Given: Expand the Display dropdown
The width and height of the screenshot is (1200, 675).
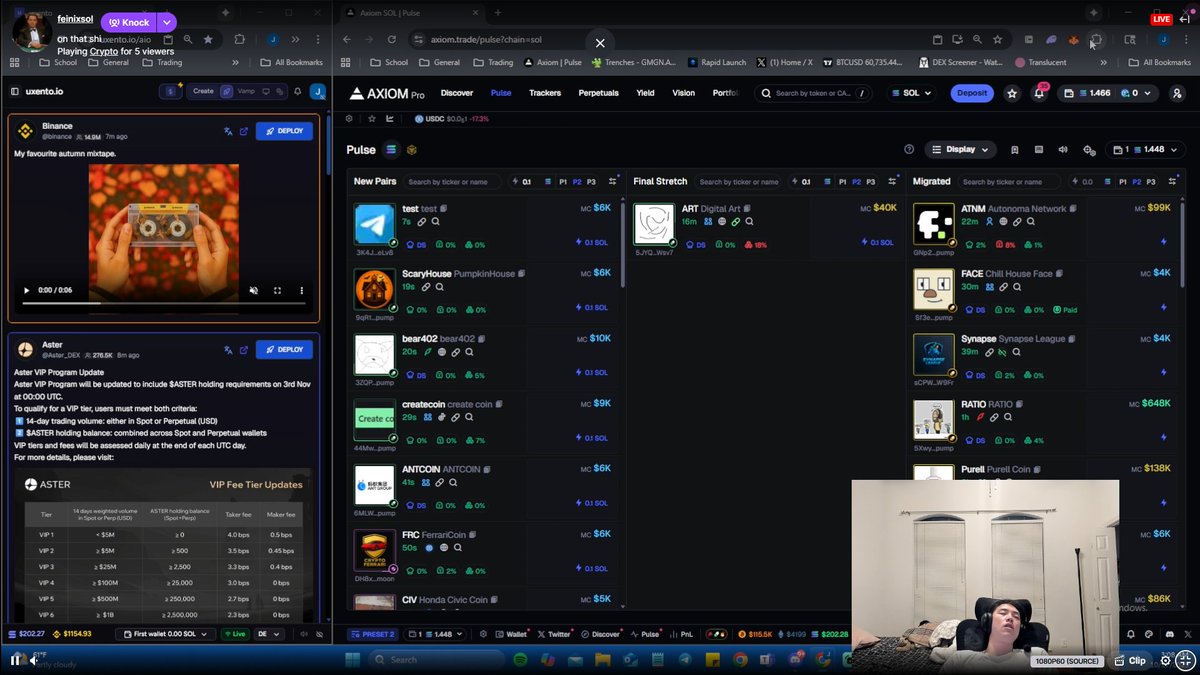Looking at the screenshot, I should point(959,150).
